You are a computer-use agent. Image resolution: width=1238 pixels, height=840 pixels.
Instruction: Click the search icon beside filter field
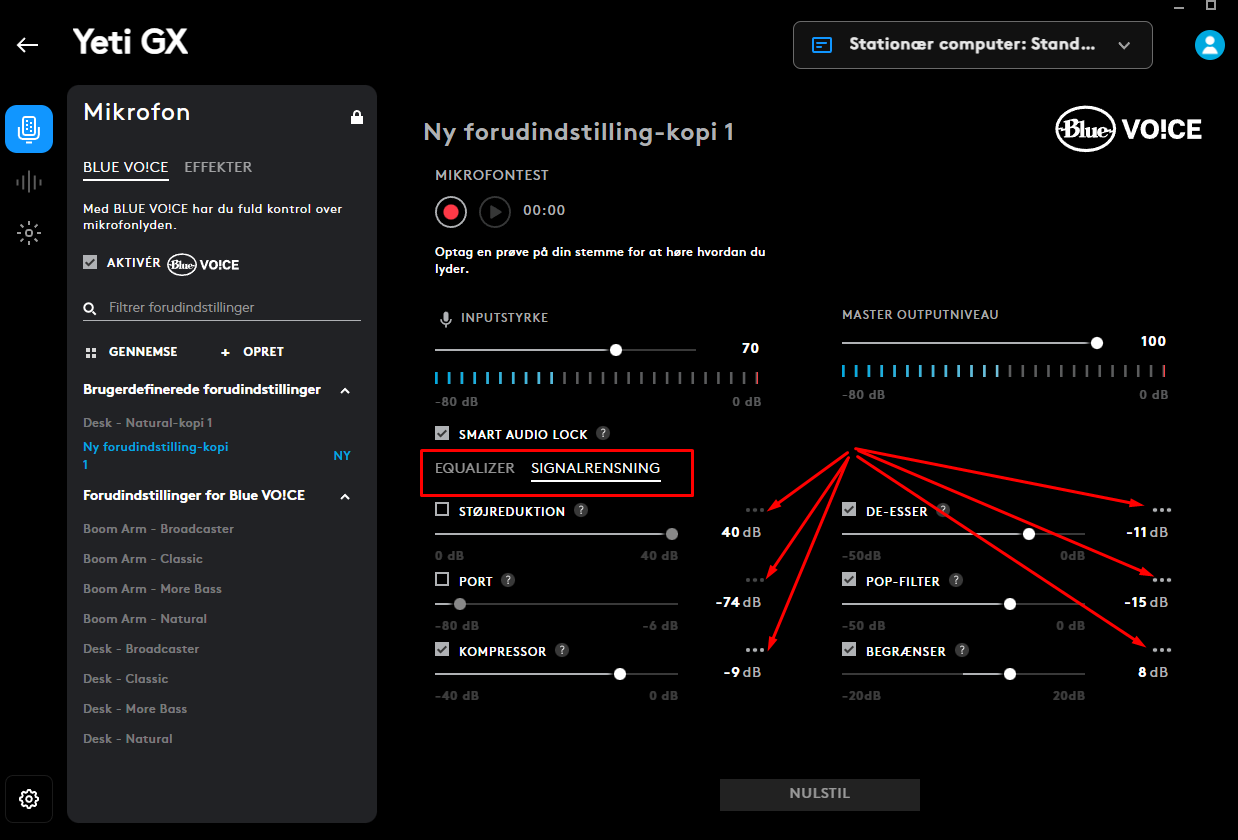(90, 309)
